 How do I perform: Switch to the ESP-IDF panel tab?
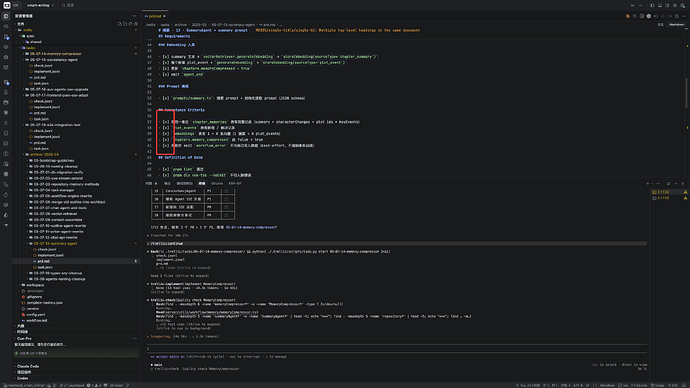coord(235,183)
